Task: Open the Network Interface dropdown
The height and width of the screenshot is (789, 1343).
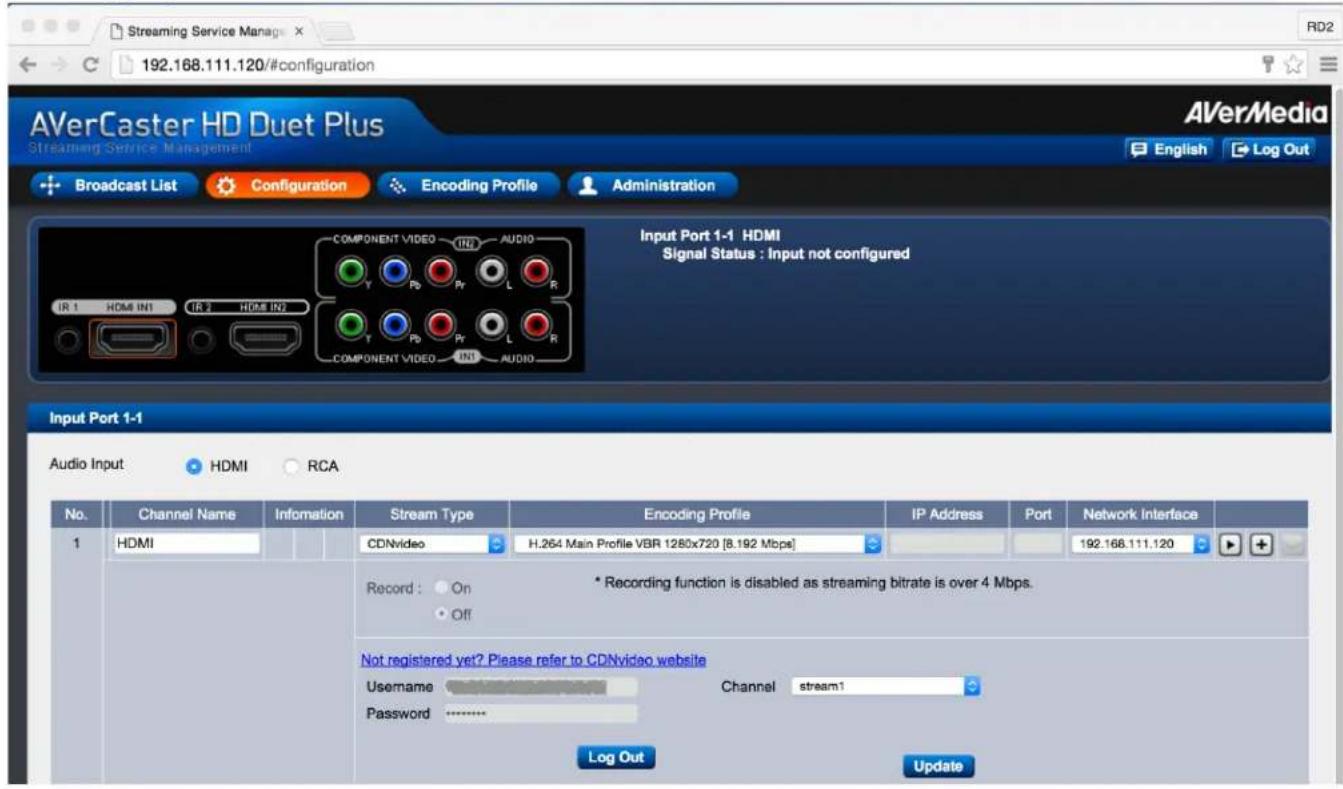Action: 1142,544
